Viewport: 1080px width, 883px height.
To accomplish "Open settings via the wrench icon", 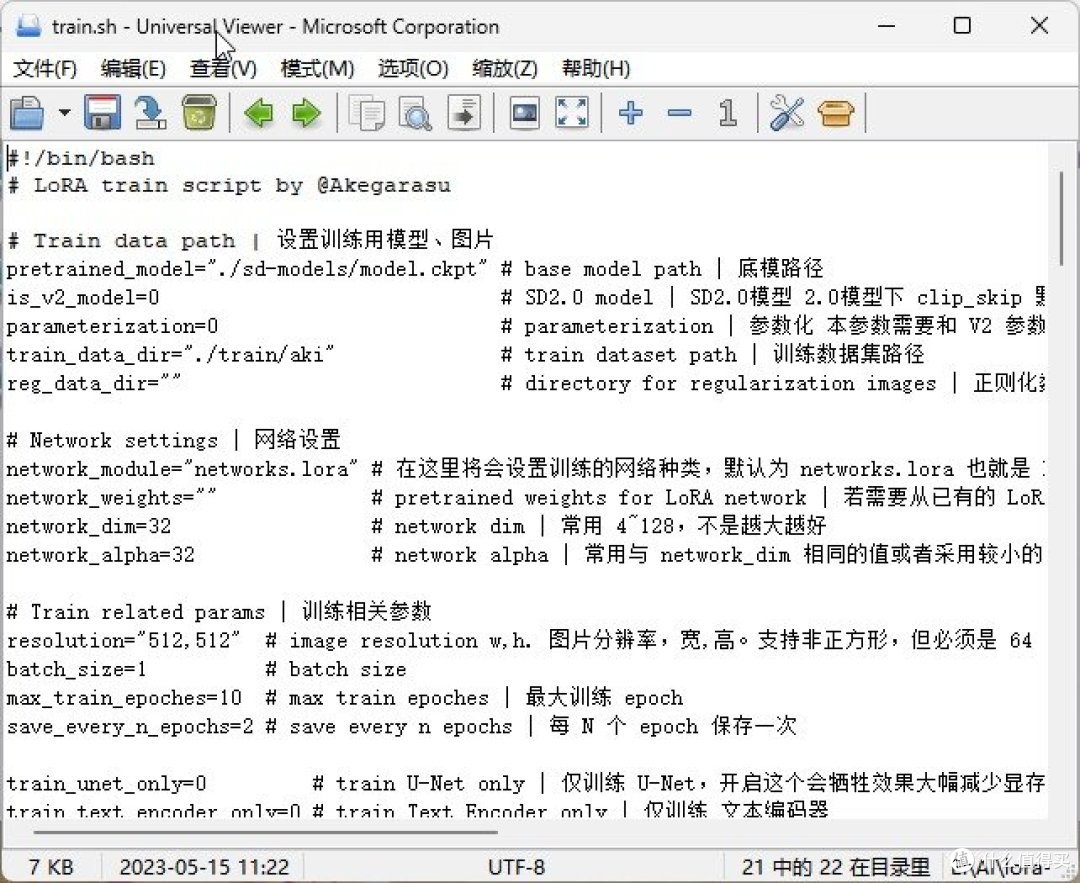I will 787,113.
